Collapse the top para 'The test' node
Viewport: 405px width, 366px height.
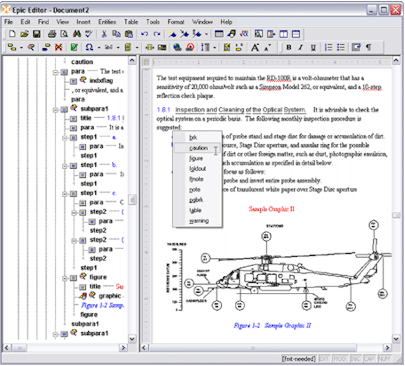click(56, 72)
